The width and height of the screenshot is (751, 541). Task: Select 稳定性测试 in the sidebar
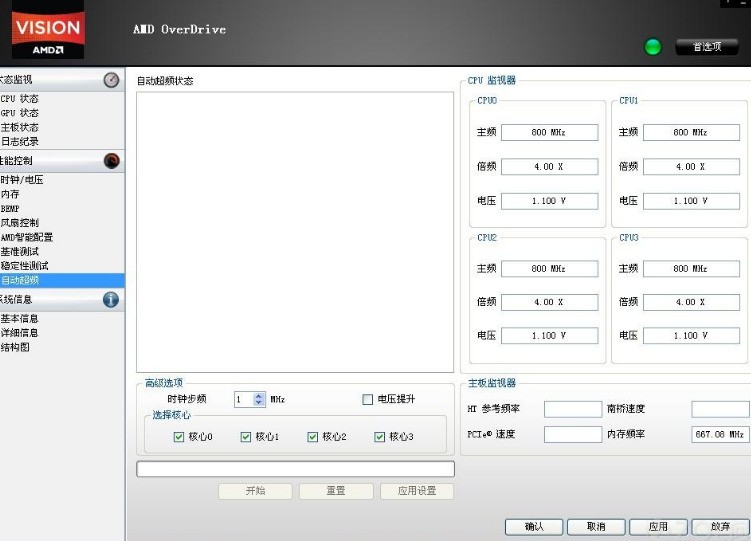click(24, 266)
